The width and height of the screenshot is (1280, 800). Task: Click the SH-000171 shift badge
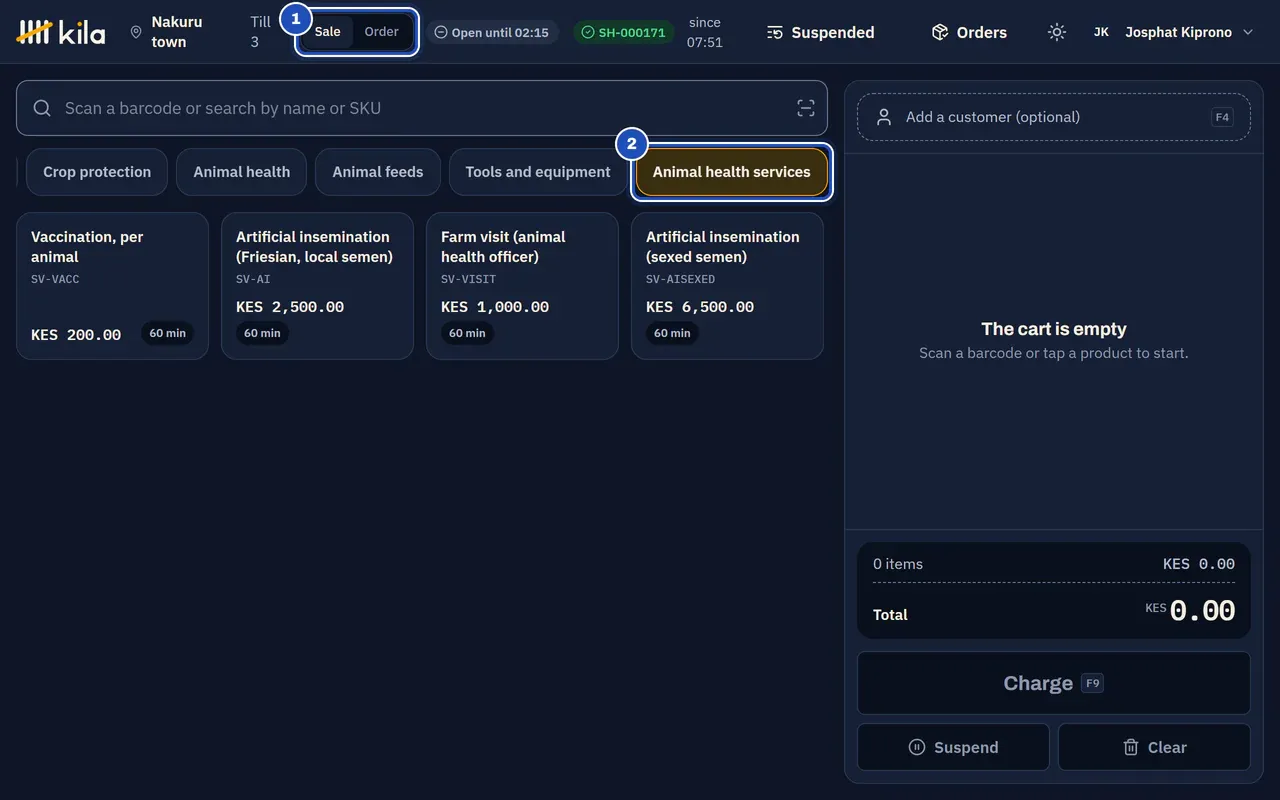624,32
